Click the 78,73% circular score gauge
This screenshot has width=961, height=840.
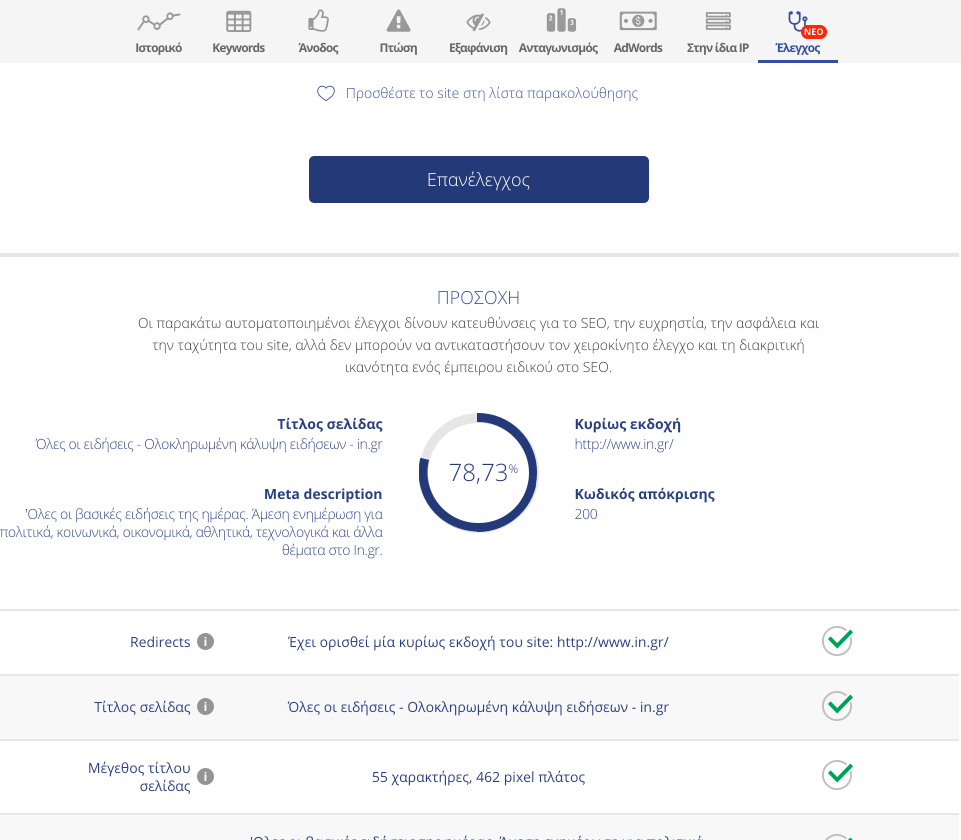(x=478, y=472)
